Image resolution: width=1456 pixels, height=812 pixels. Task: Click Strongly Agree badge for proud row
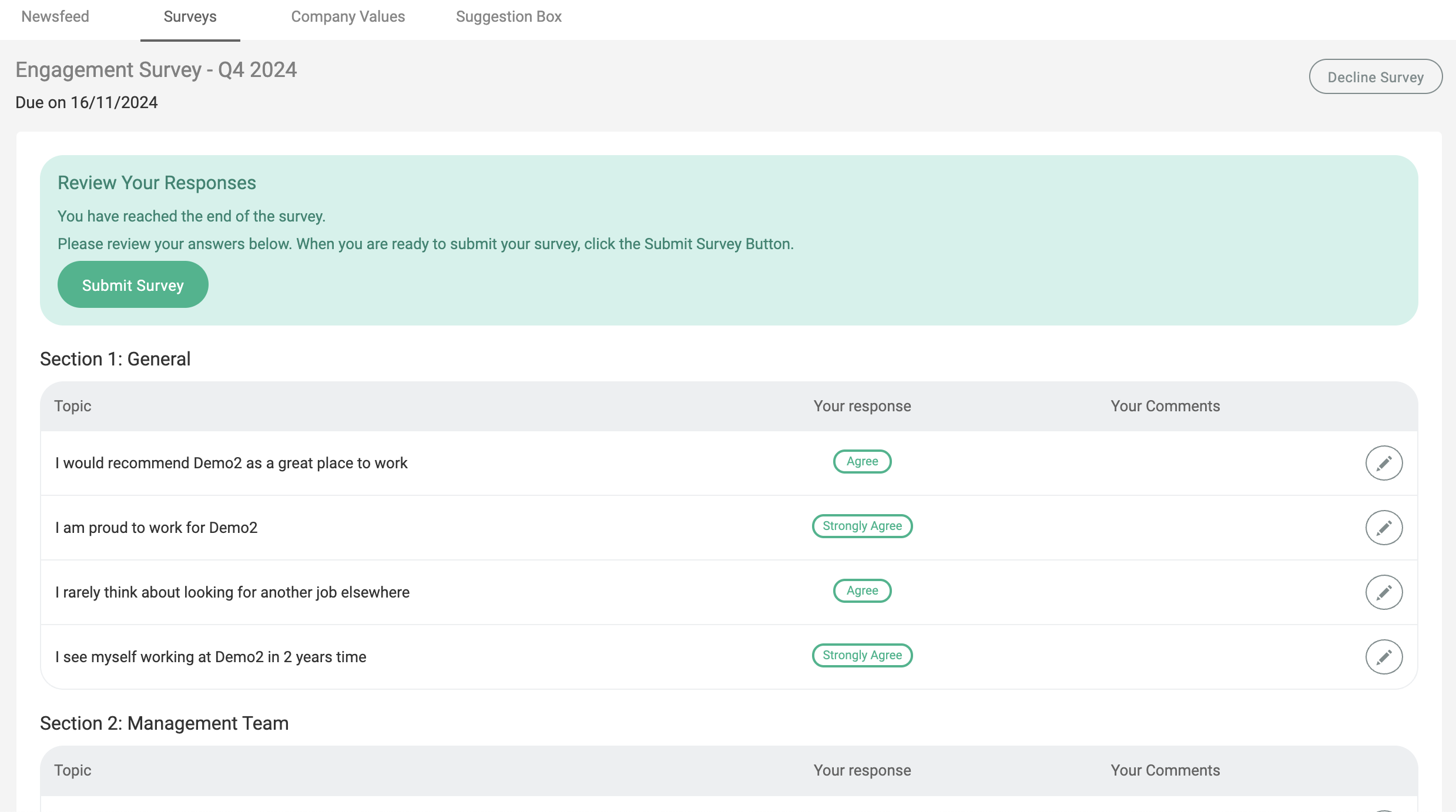click(862, 526)
